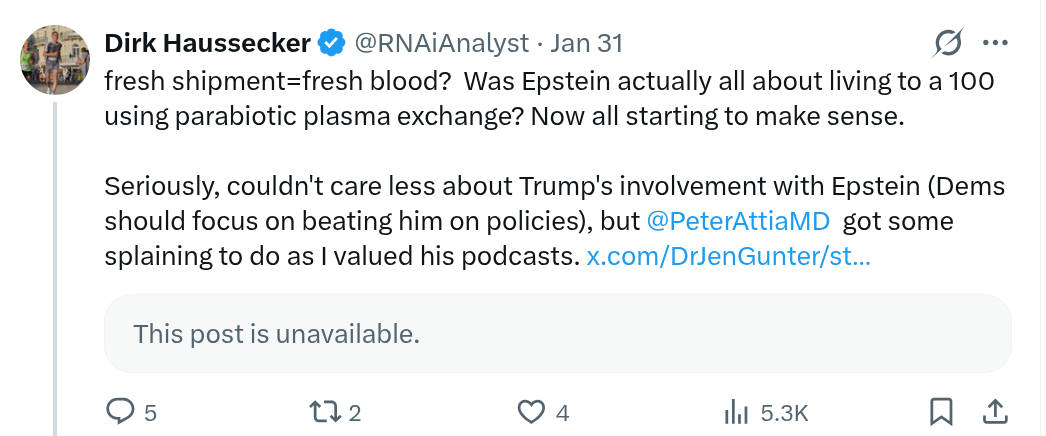
Task: Reply using the speech bubble icon
Action: [x=120, y=411]
